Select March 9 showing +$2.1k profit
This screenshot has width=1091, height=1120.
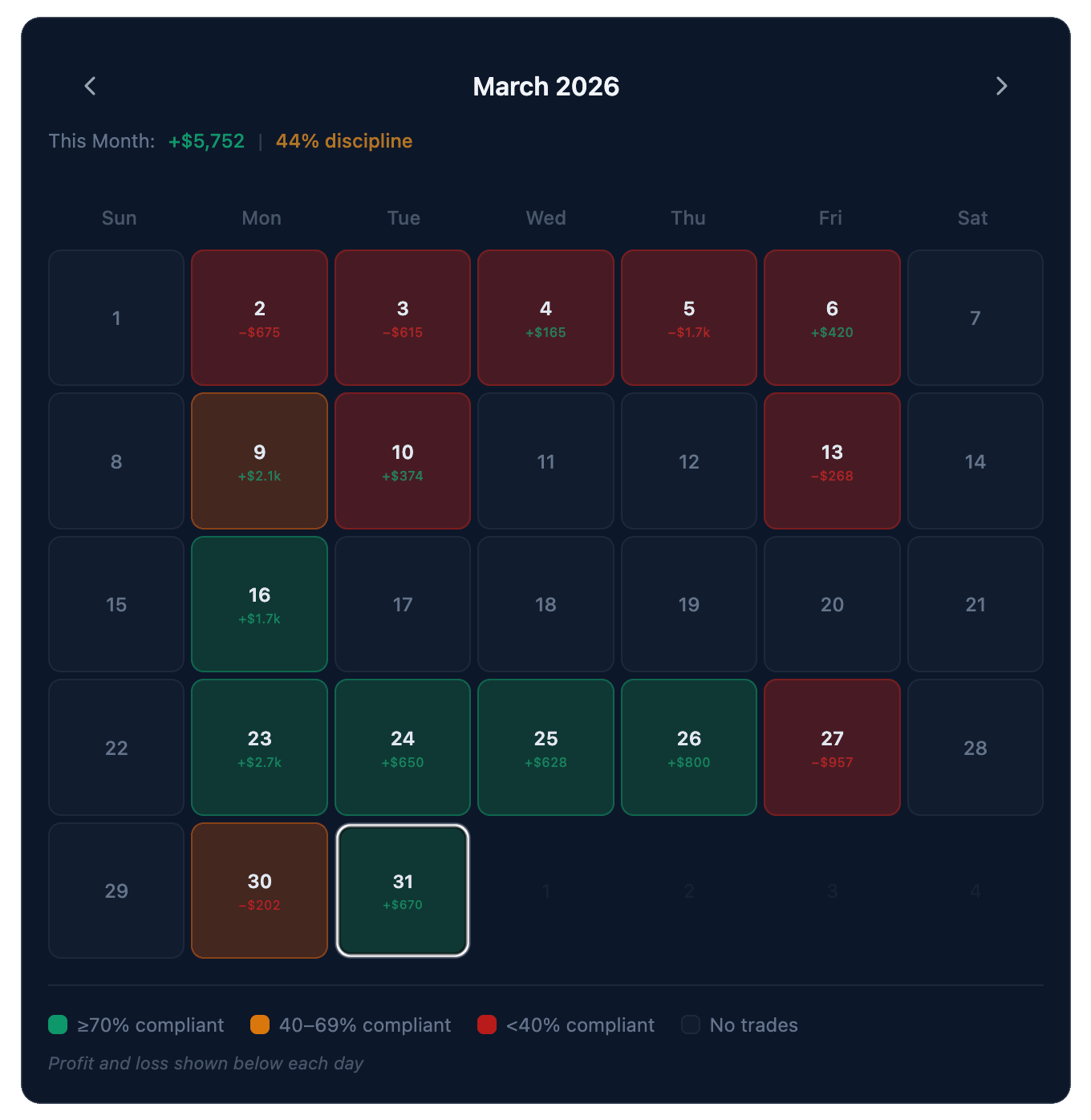tap(259, 461)
